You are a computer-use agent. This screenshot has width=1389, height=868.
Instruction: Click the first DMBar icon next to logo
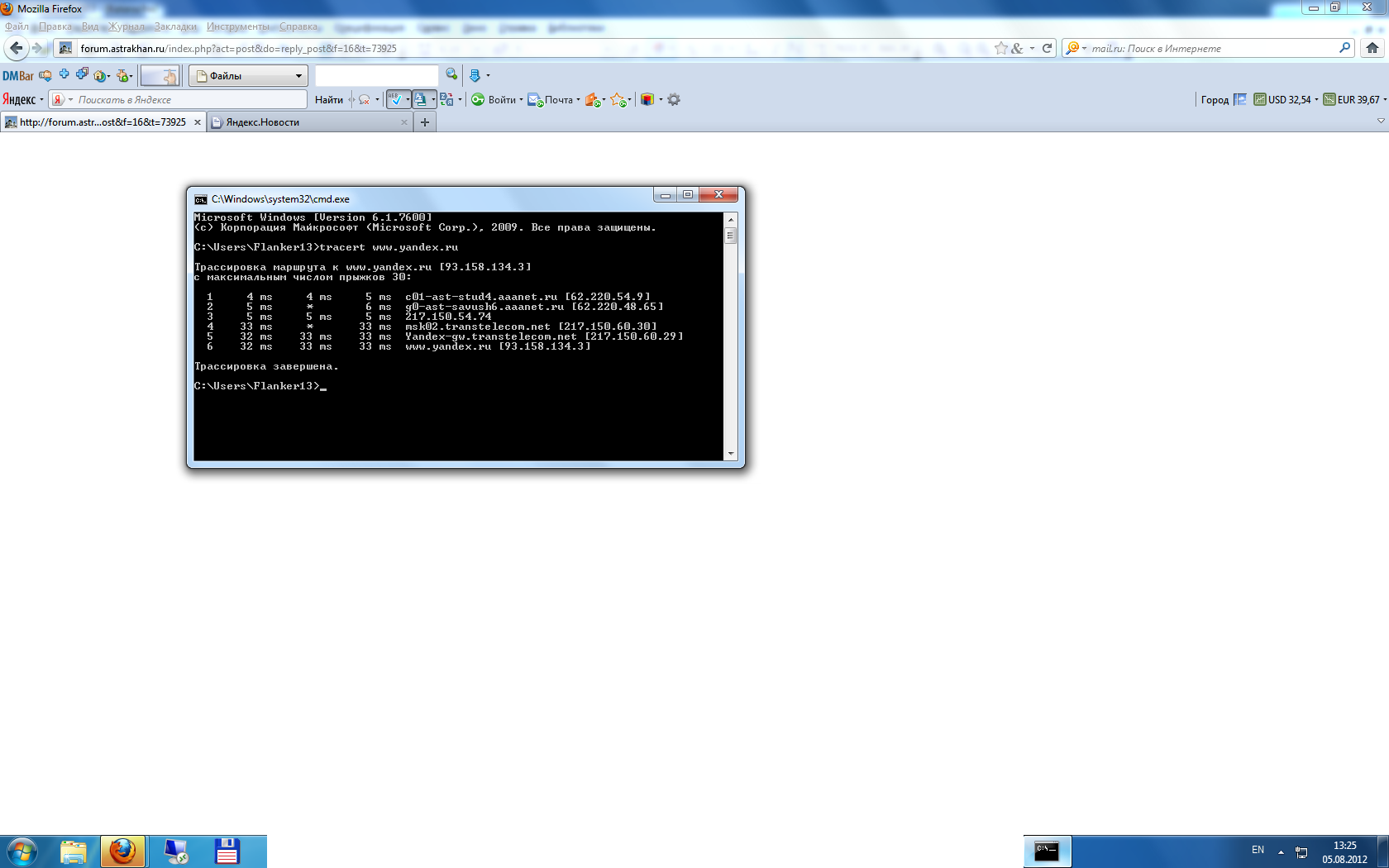click(x=45, y=75)
